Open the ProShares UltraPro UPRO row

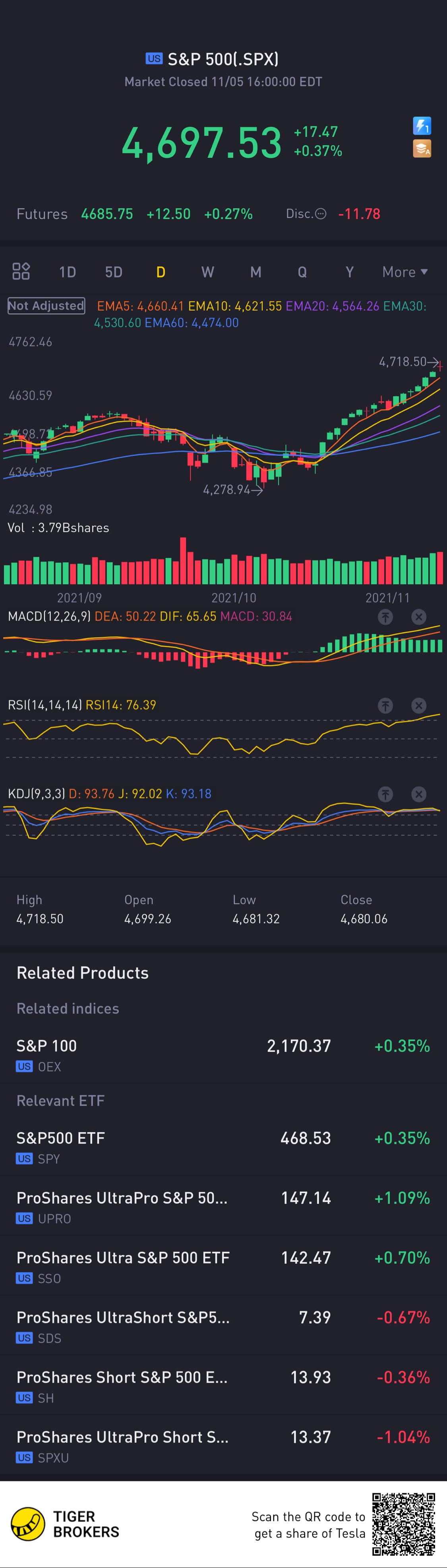pos(223,1207)
